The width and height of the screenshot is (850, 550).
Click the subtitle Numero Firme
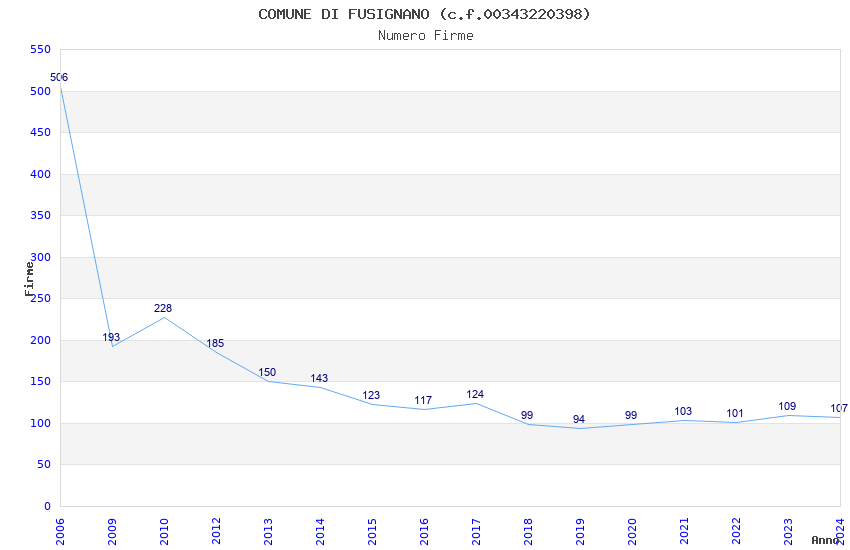tap(426, 36)
